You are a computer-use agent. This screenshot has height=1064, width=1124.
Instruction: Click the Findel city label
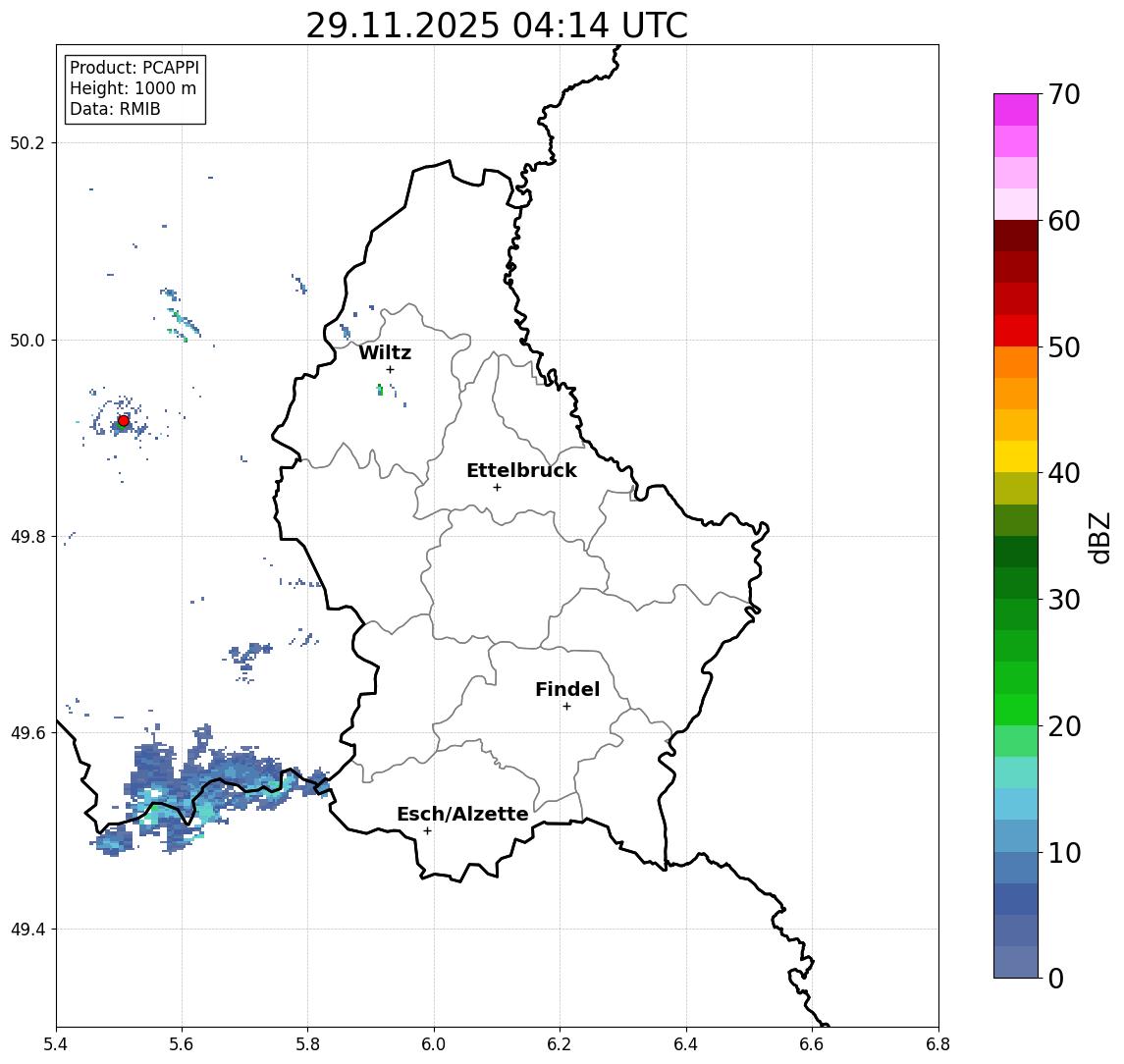567,689
